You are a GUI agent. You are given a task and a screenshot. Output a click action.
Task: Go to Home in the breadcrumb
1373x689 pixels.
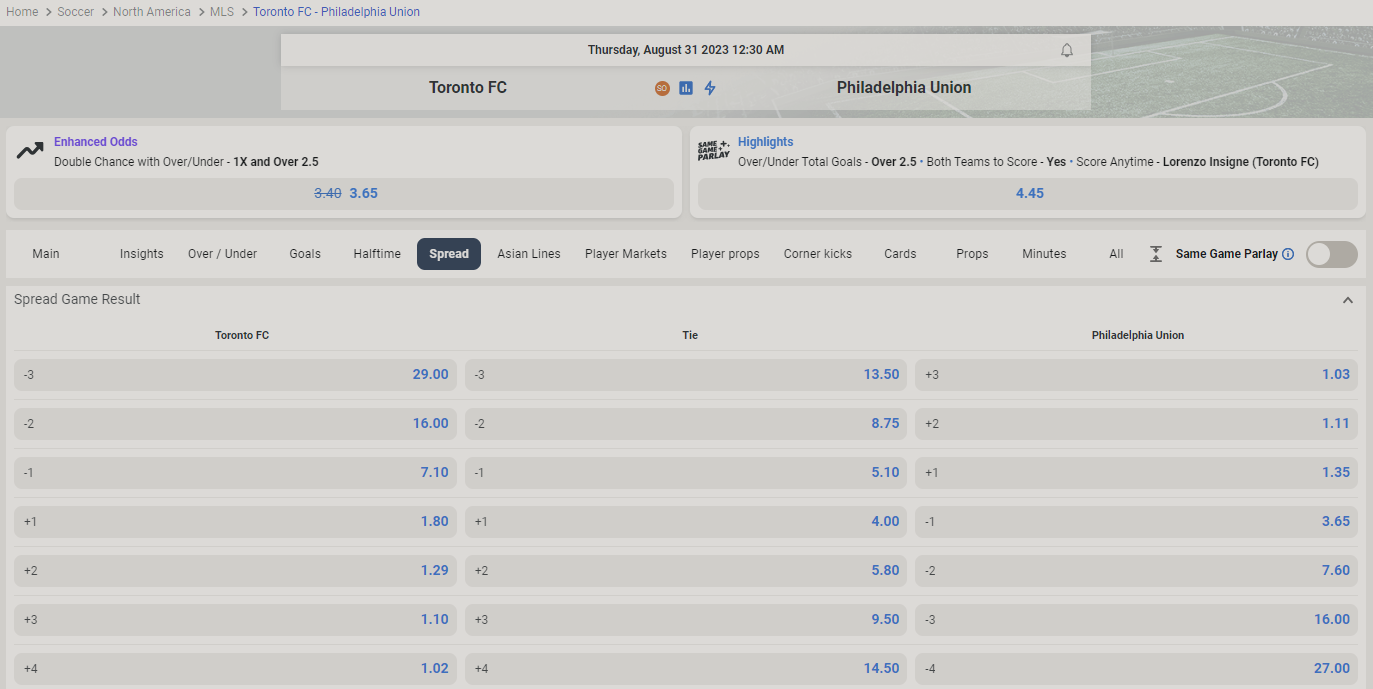click(22, 12)
